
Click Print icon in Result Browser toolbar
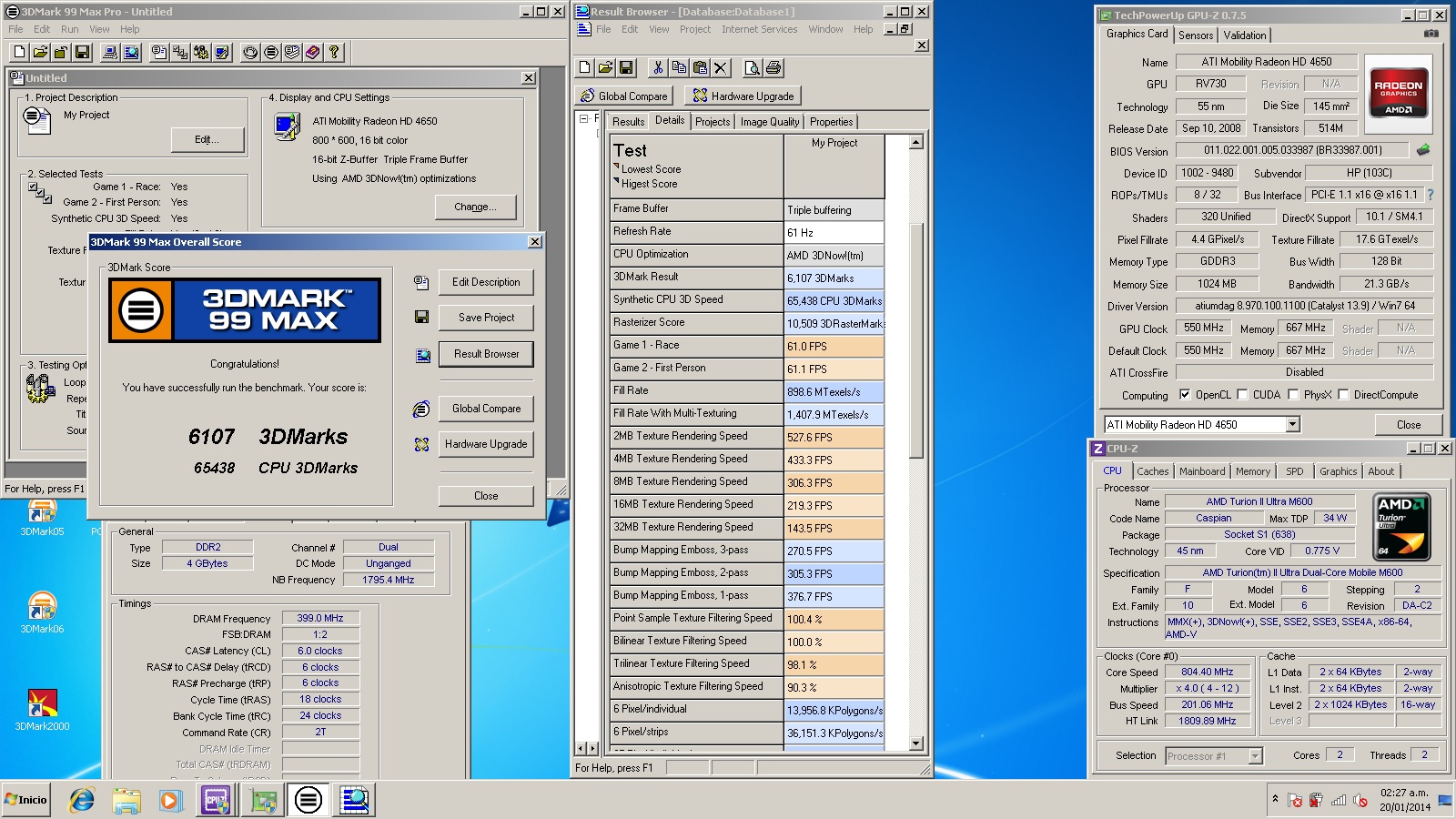tap(773, 67)
